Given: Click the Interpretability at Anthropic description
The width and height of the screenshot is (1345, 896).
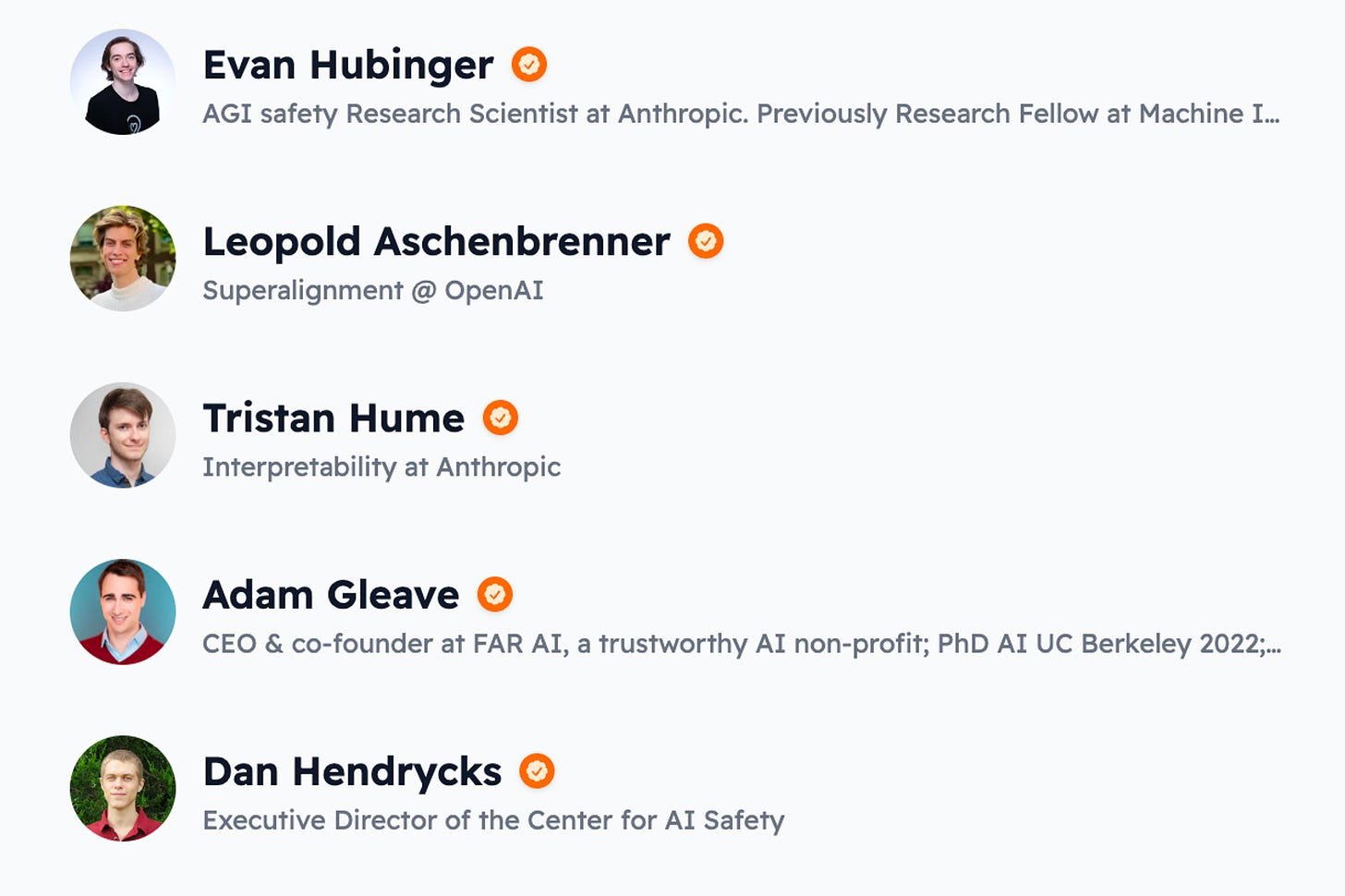Looking at the screenshot, I should [382, 466].
